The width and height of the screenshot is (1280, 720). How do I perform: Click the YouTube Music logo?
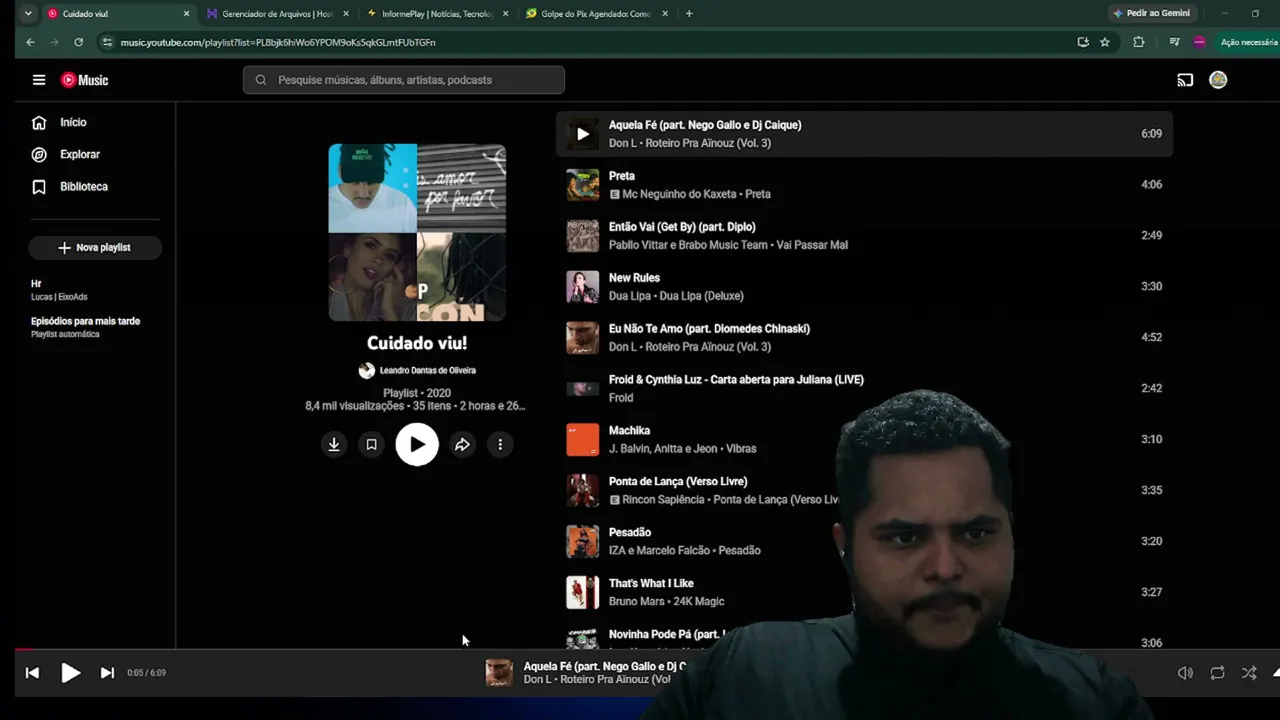(84, 80)
